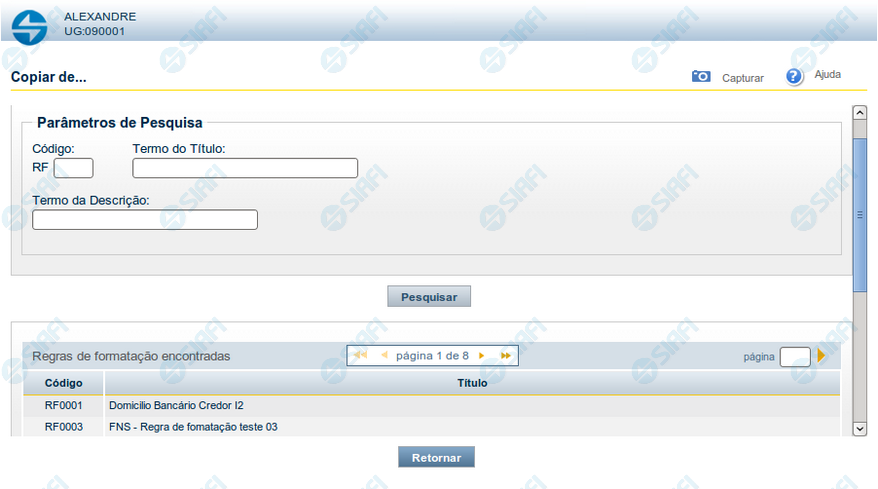This screenshot has width=878, height=489.
Task: Open rule RF0001 code link
Action: [x=63, y=406]
